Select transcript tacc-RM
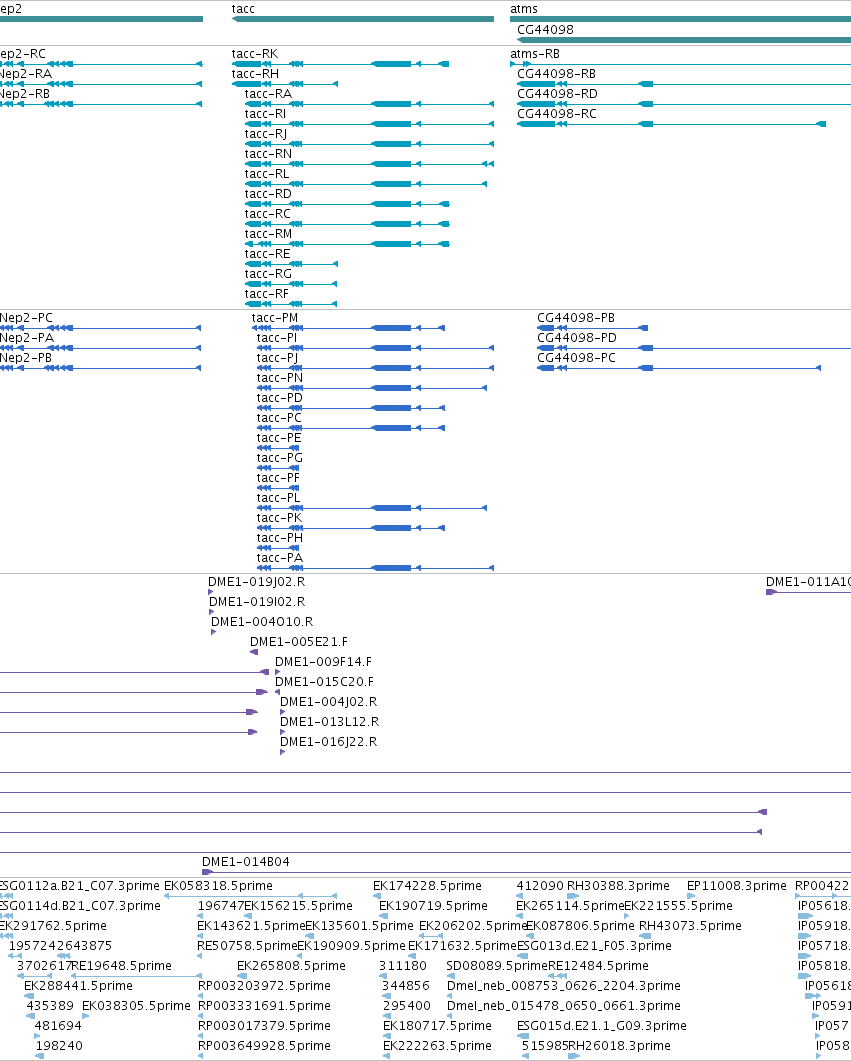The image size is (851, 1061). pyautogui.click(x=347, y=244)
